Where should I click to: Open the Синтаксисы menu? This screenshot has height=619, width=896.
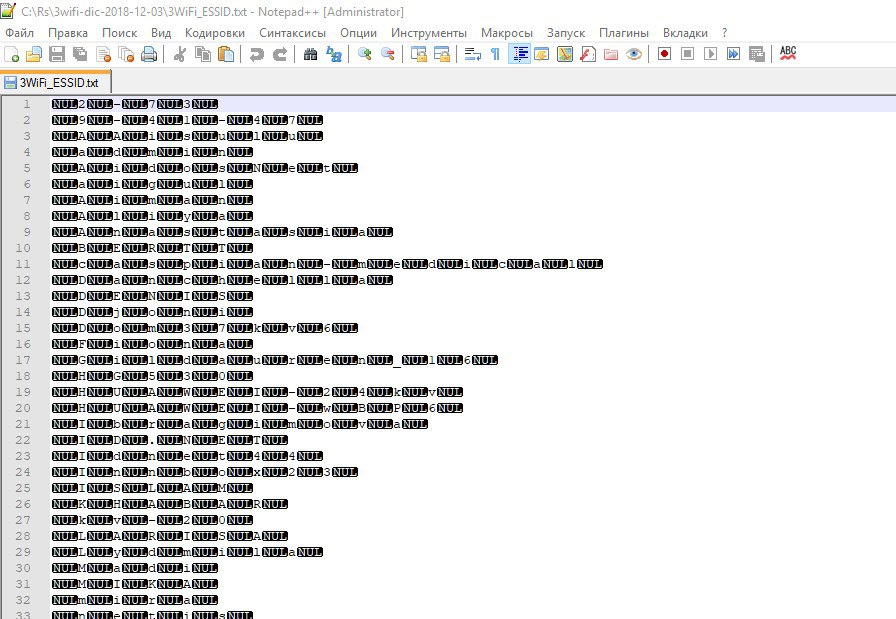(x=293, y=33)
